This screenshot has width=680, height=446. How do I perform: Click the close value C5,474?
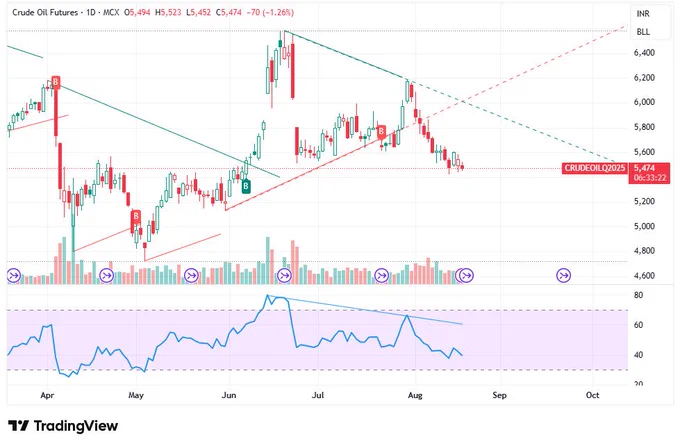click(229, 13)
